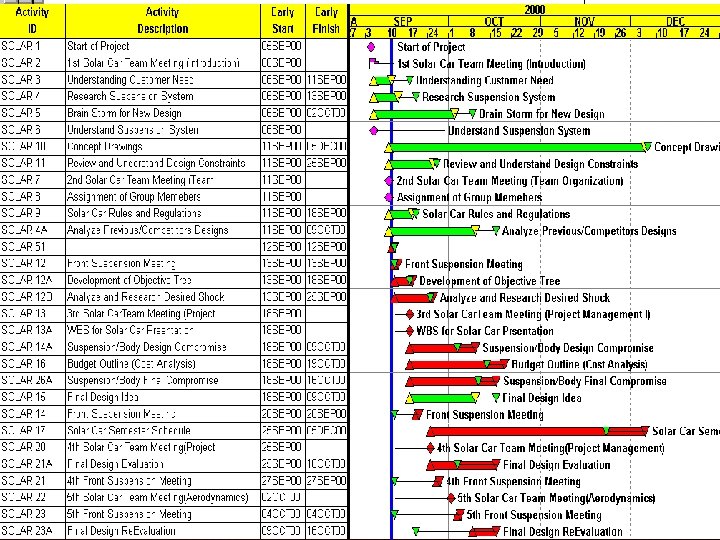Select the 'Start of Project' description cell in table
The height and width of the screenshot is (540, 720).
tap(163, 46)
